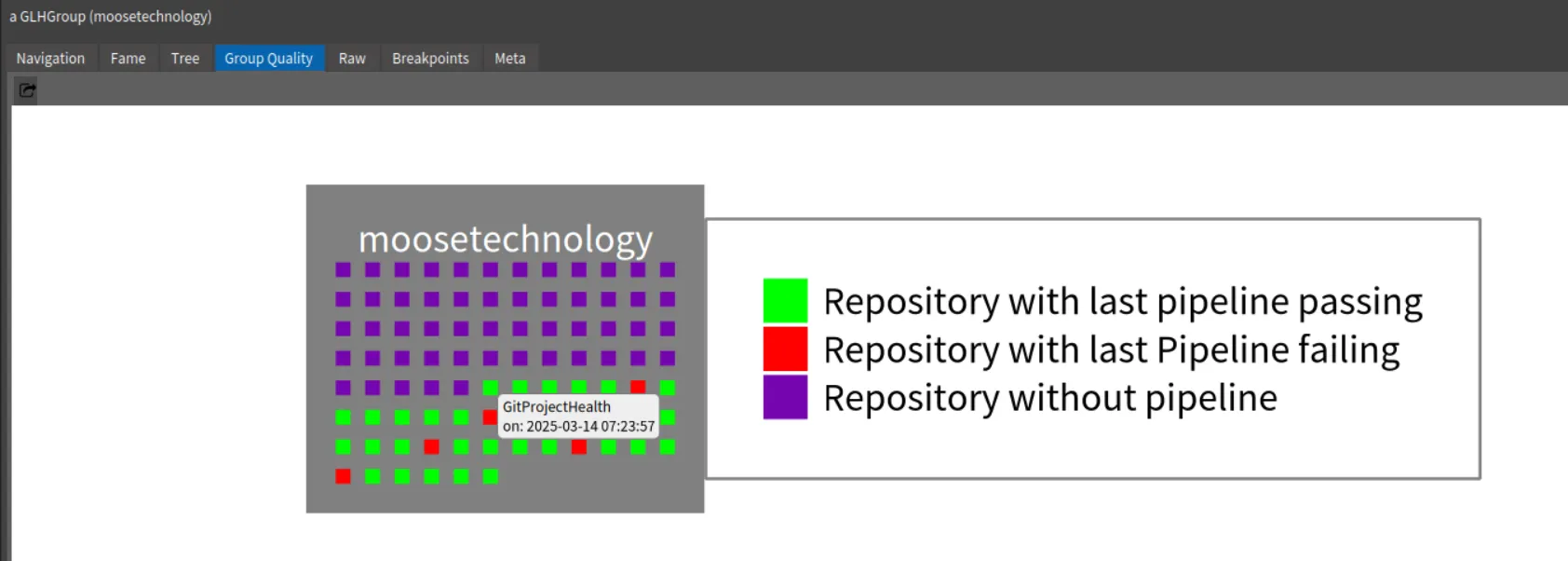
Task: Open the Raw tab
Action: [x=352, y=58]
